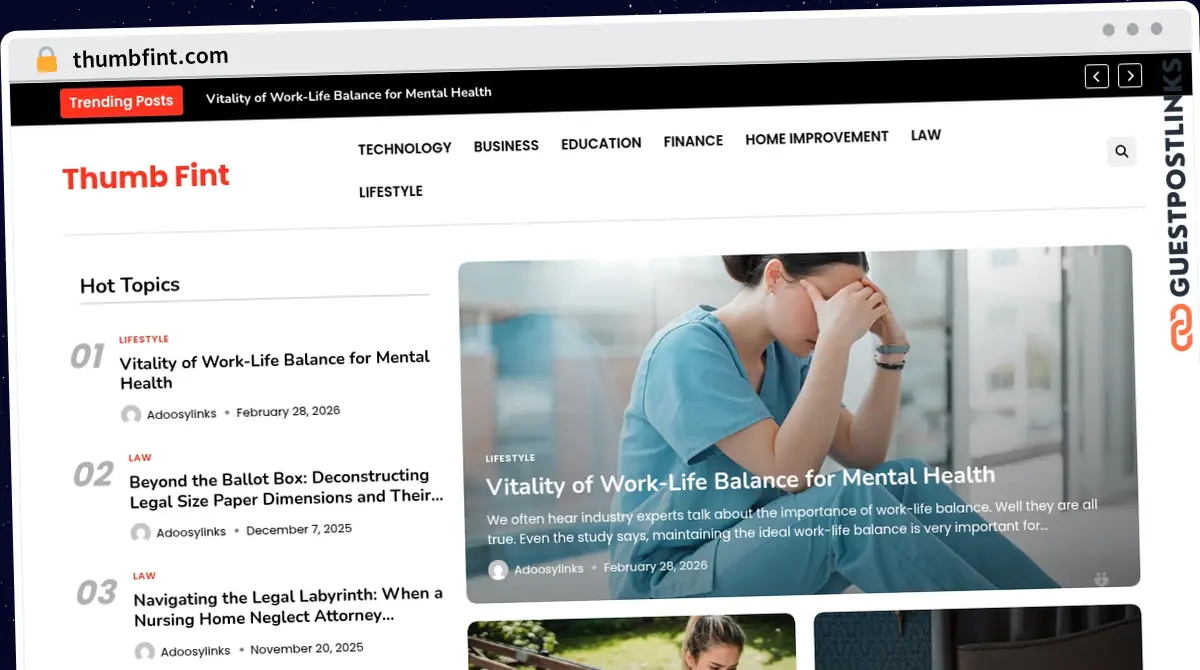Click Adoosylinks avatar under Hot Topic 01
This screenshot has width=1200, height=670.
[131, 414]
